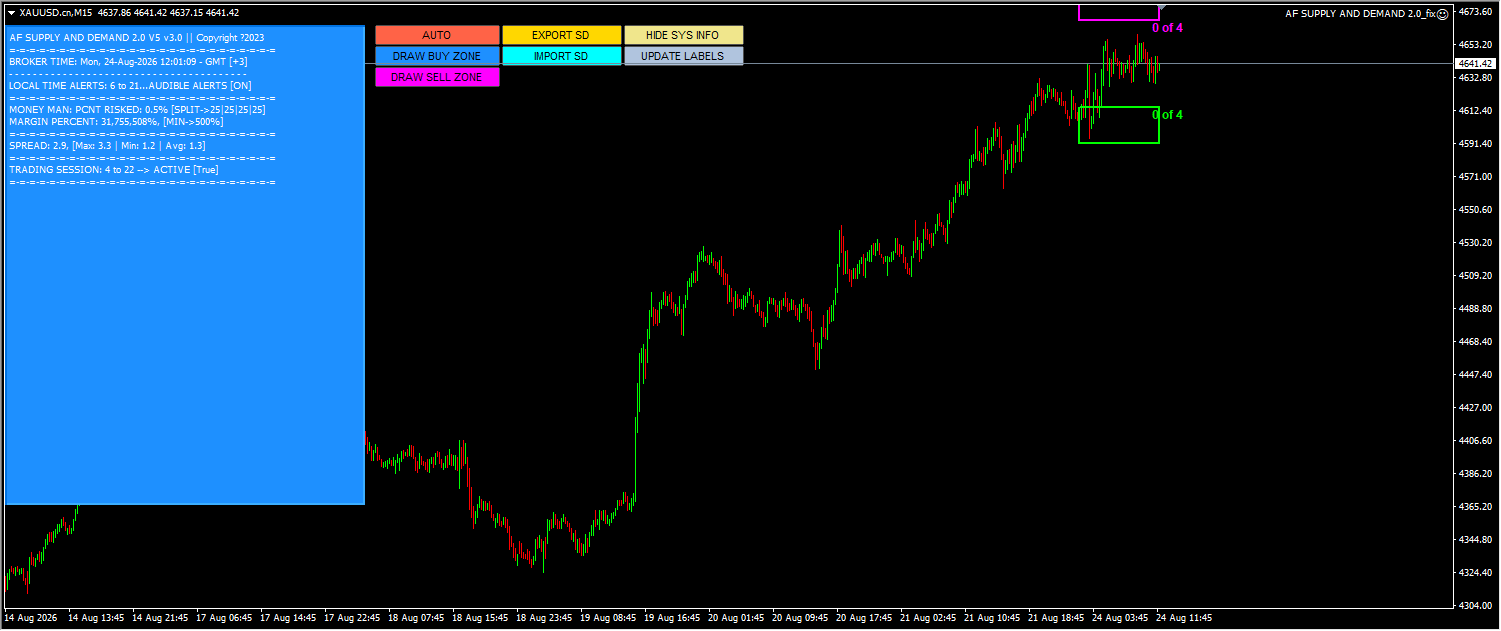Click the DRAW SELL ZONE button

437,77
